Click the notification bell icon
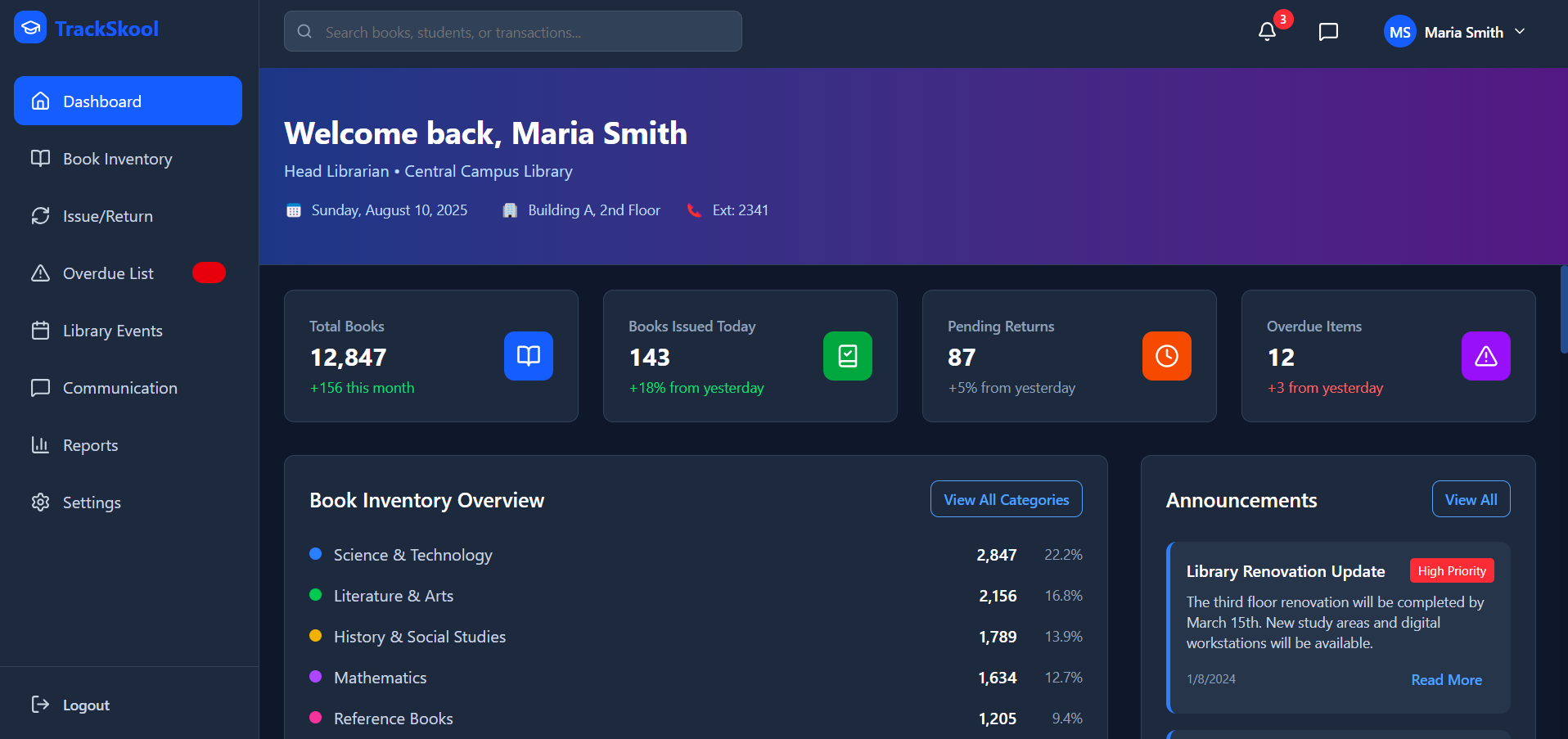The width and height of the screenshot is (1568, 739). (x=1267, y=31)
